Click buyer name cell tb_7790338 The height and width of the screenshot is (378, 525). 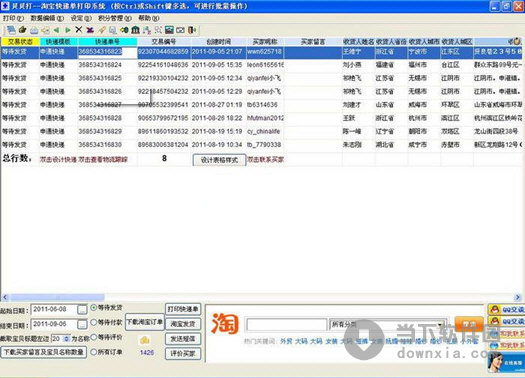point(265,145)
